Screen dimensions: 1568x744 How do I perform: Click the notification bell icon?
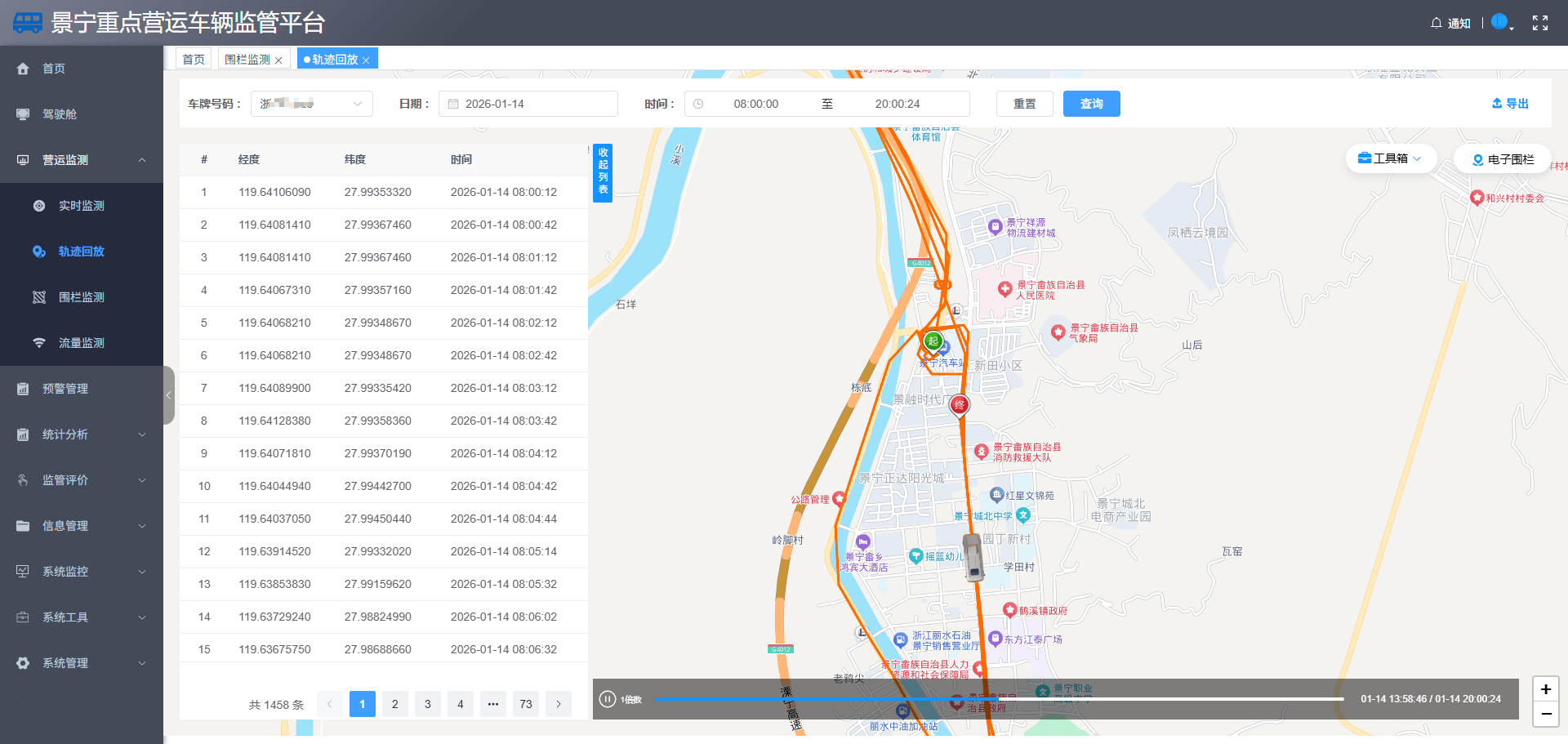click(x=1436, y=23)
